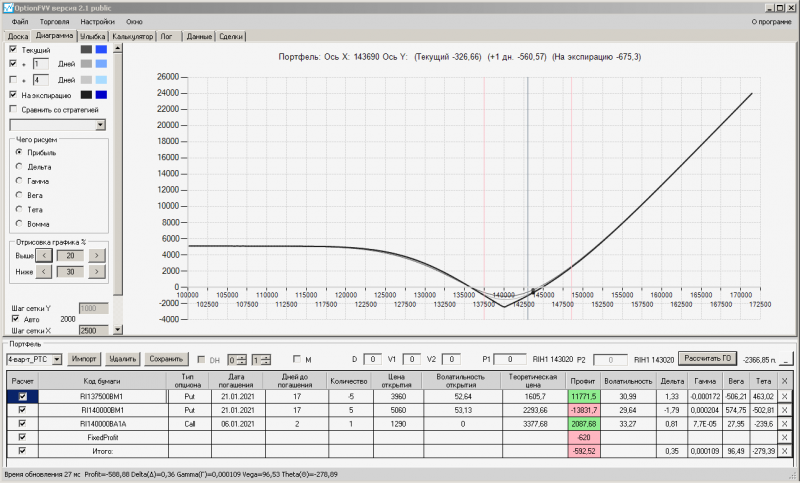This screenshot has height=483, width=800.
Task: Click the Шаг сетки X input field
Action: [94, 331]
